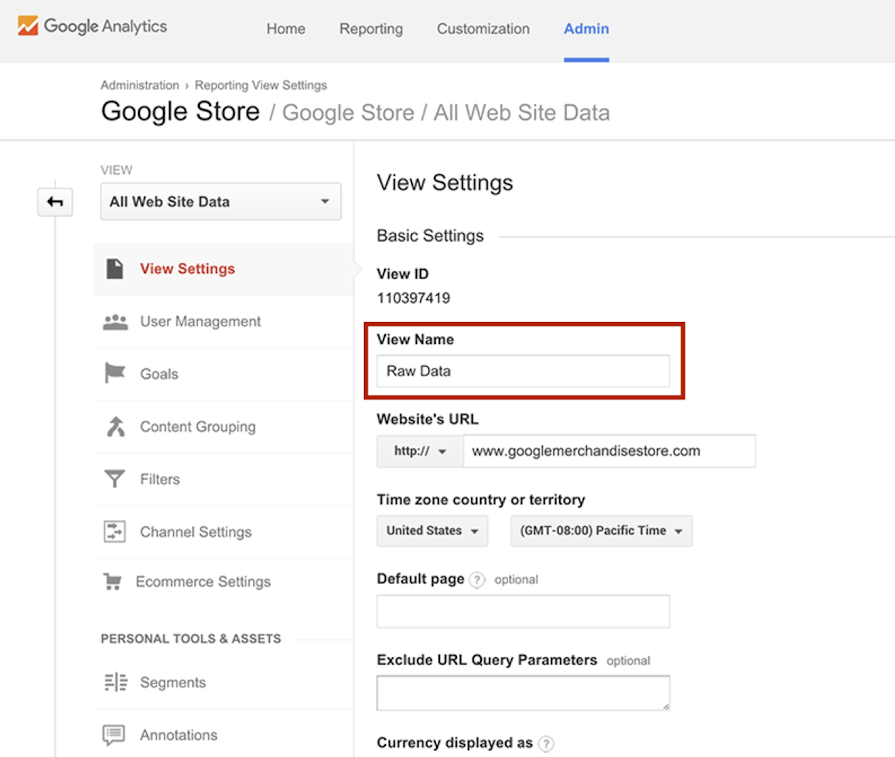
Task: Click the Google Analytics wordmark
Action: tap(106, 26)
